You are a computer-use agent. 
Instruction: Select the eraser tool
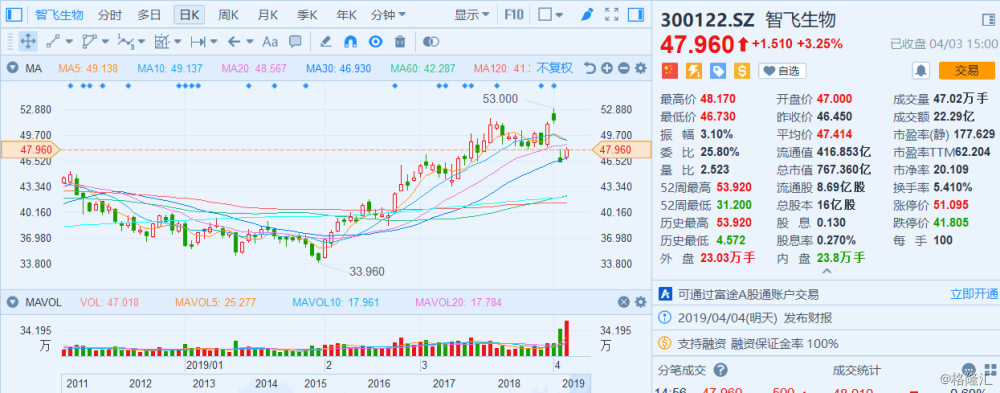(325, 42)
